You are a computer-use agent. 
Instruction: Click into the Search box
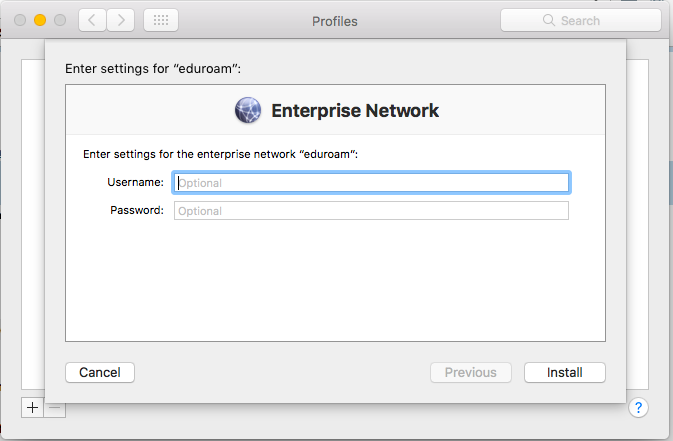(590, 20)
